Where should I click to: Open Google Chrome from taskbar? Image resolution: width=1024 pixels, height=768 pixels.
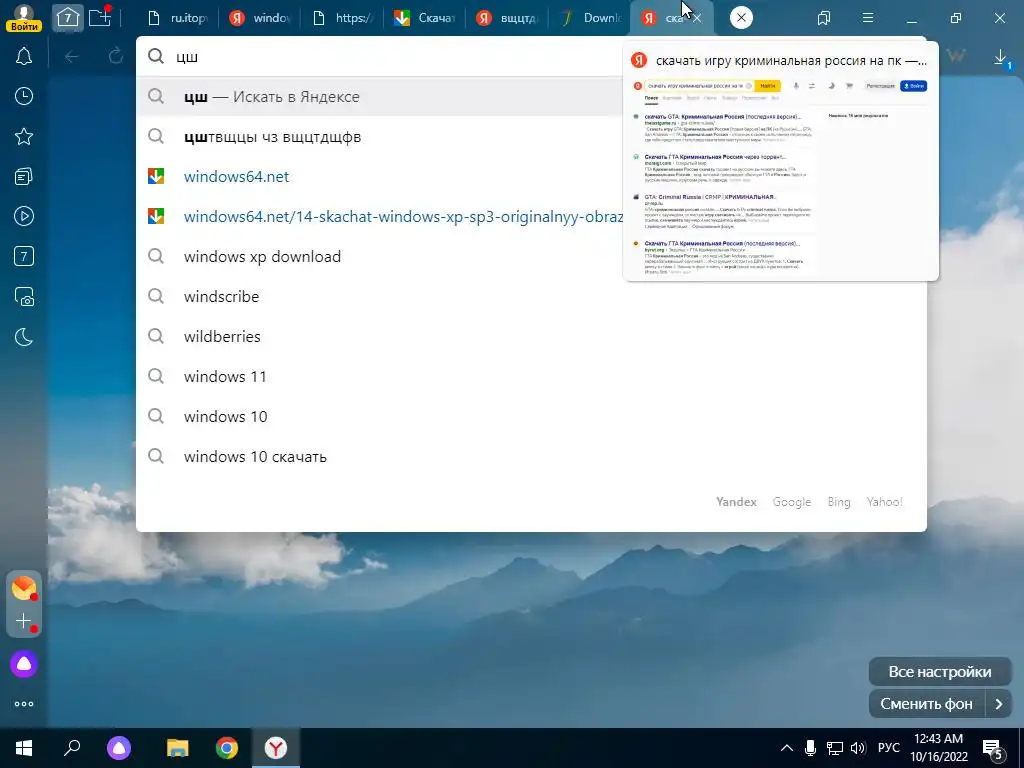227,748
